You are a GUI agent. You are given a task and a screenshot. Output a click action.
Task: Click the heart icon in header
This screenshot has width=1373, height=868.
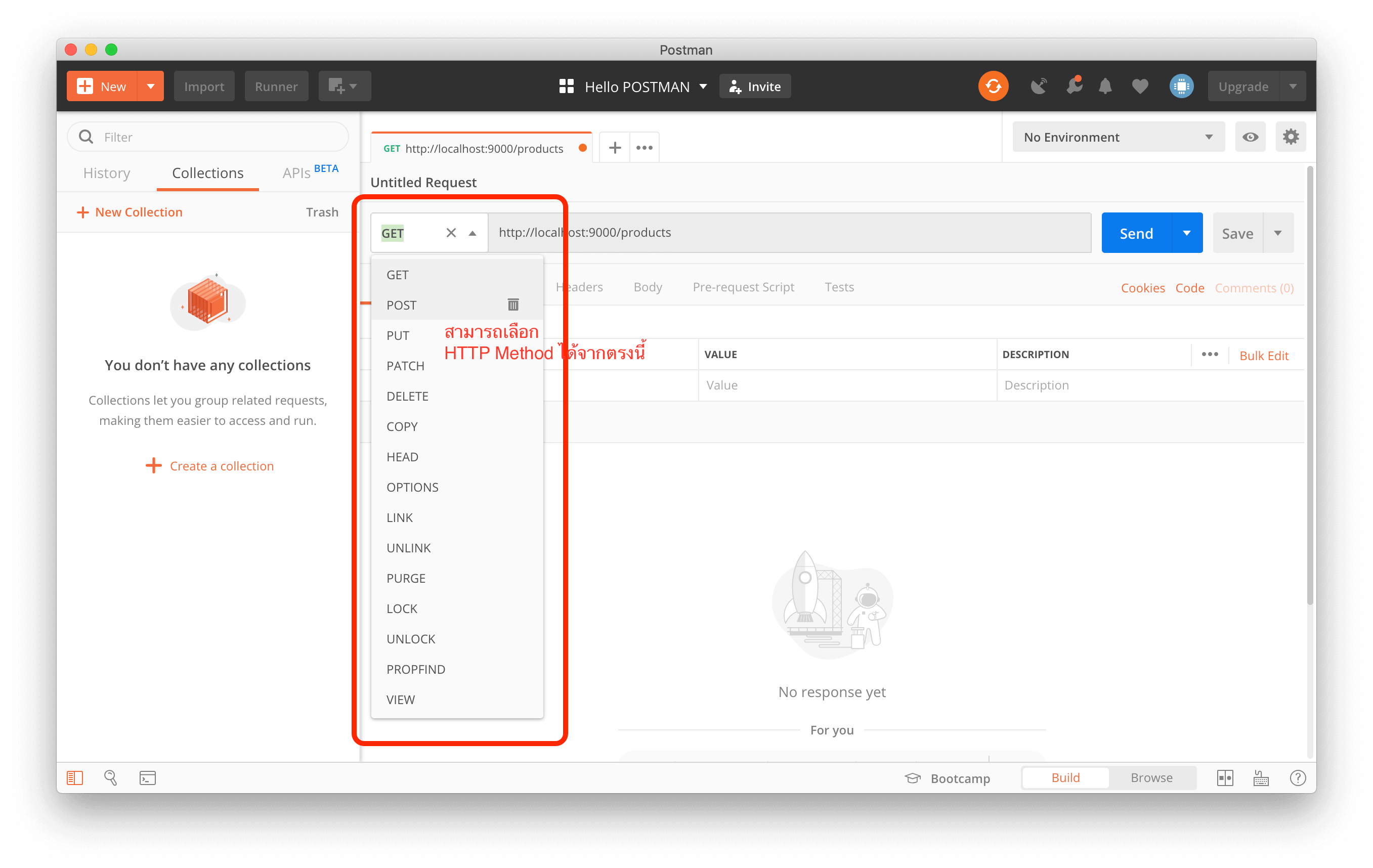(1139, 86)
